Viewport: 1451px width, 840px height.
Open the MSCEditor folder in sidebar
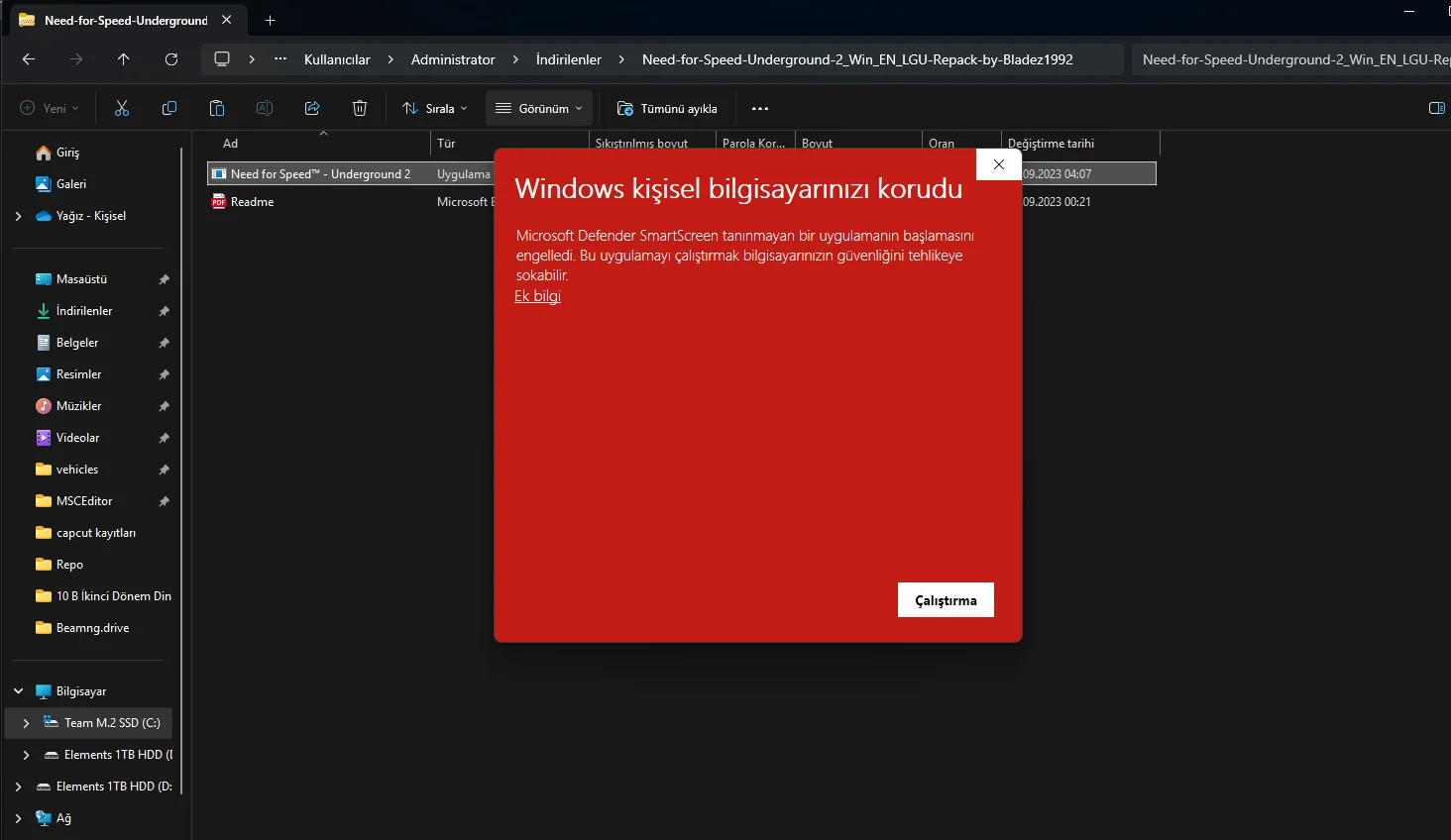[x=84, y=501]
